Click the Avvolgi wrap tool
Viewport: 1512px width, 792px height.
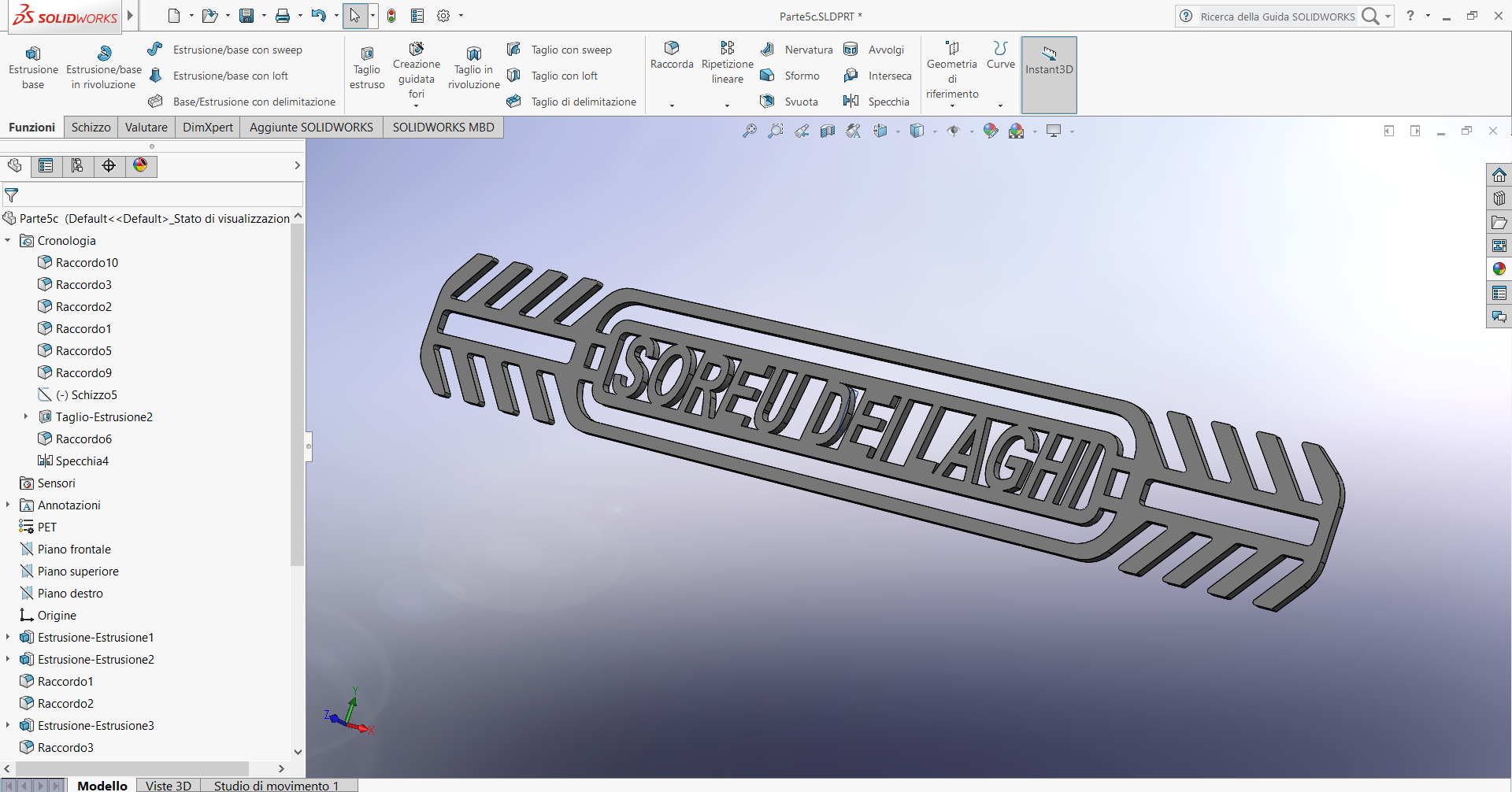click(x=873, y=50)
